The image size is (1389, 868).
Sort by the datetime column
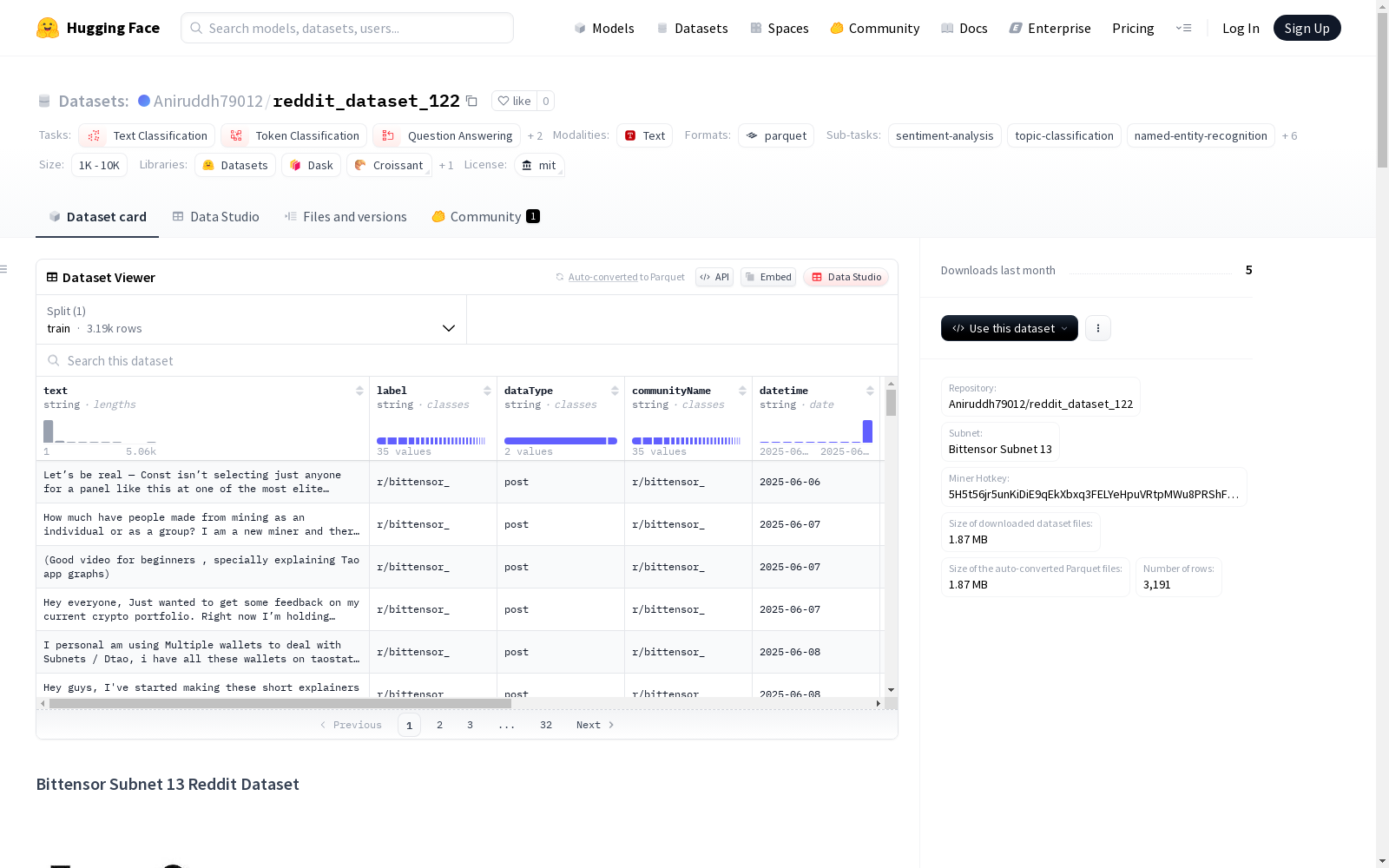pyautogui.click(x=870, y=391)
